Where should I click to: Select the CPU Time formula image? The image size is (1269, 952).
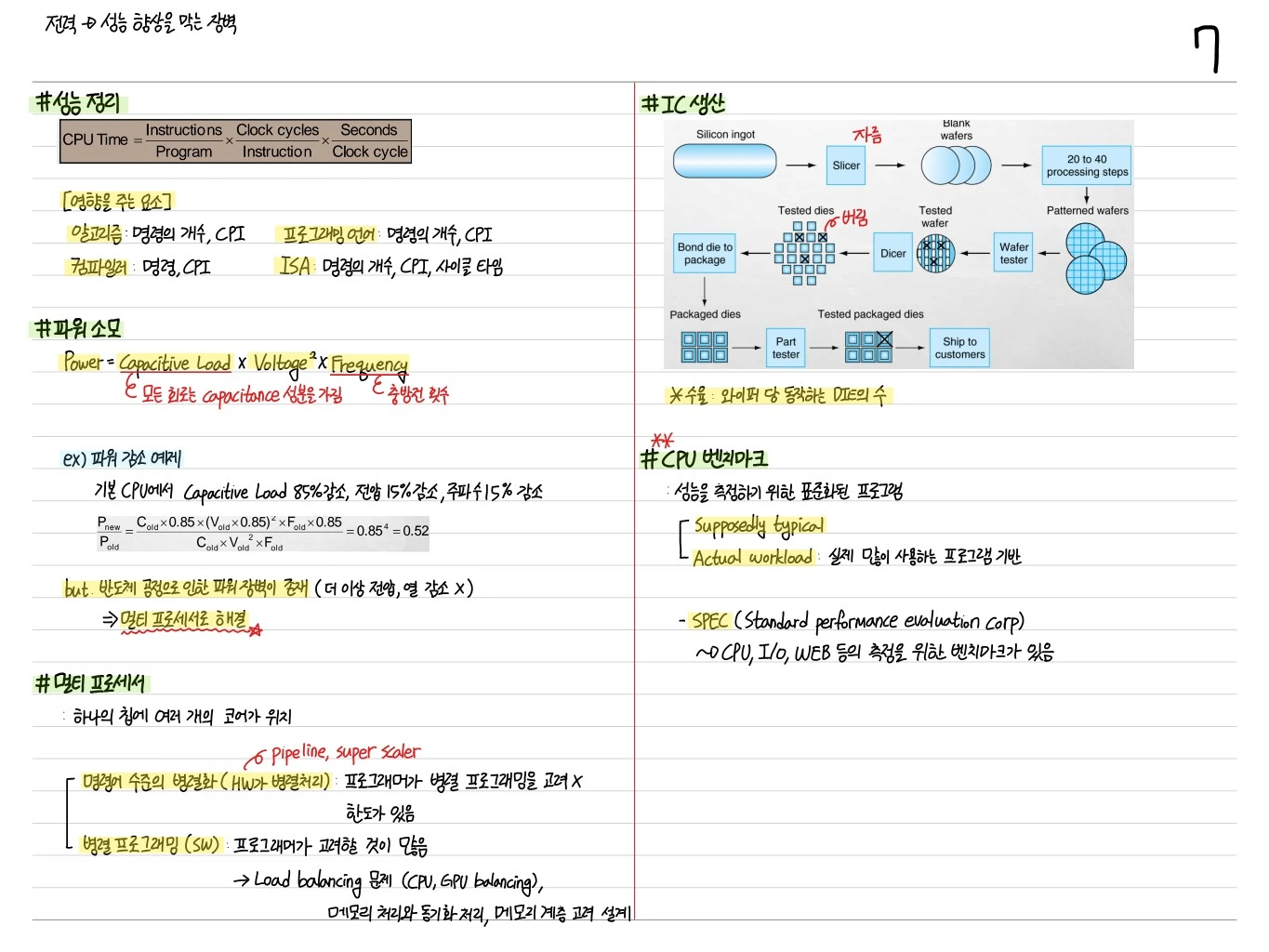236,141
